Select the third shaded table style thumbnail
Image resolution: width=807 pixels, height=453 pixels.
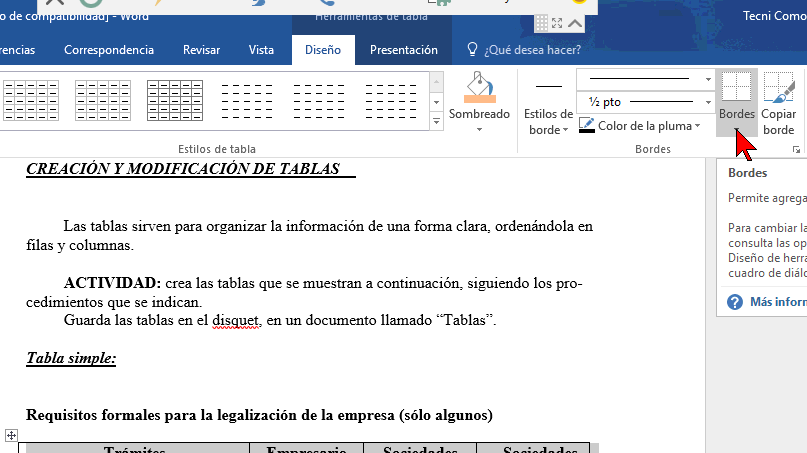(x=175, y=100)
